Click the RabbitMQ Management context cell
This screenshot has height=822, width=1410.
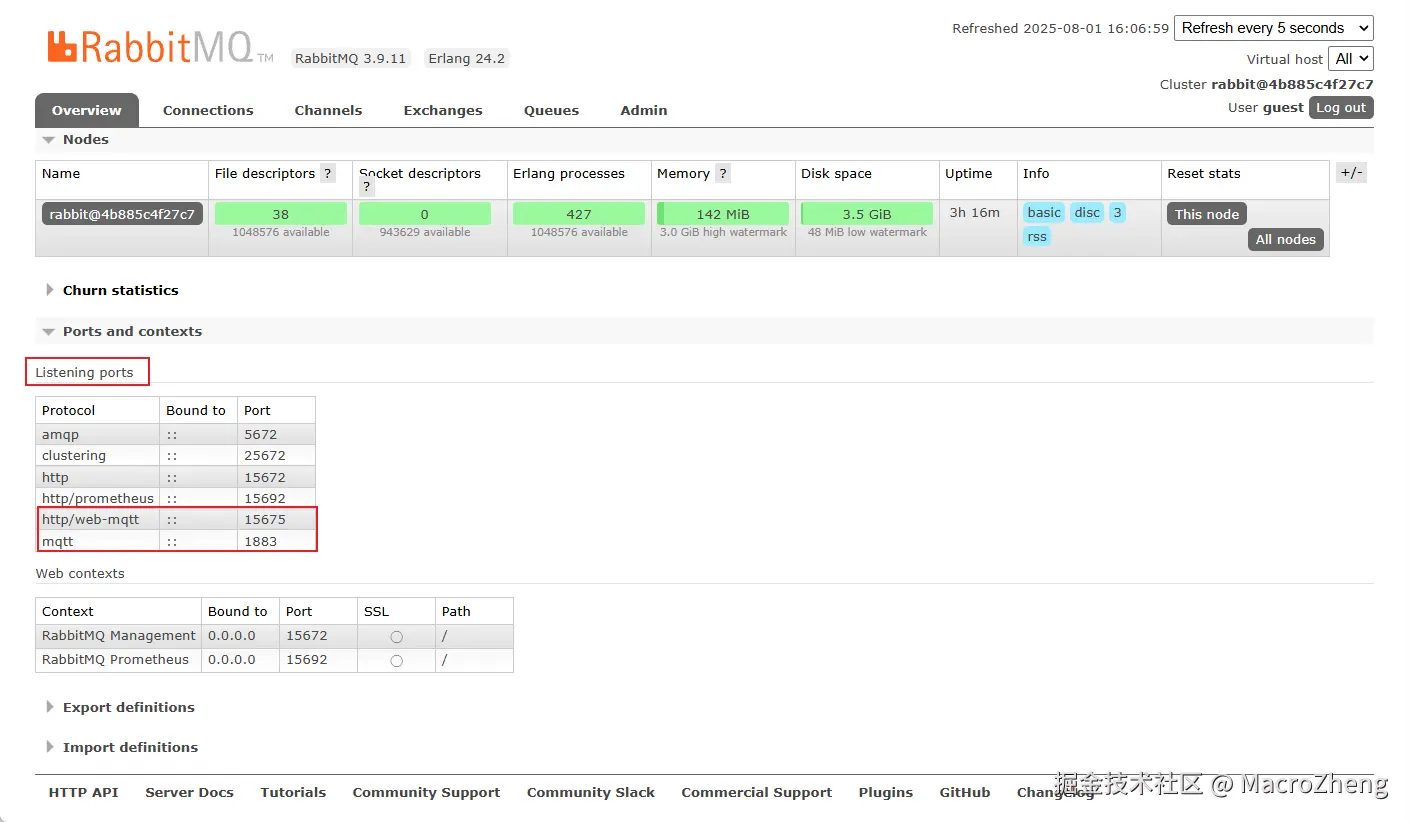(x=119, y=635)
